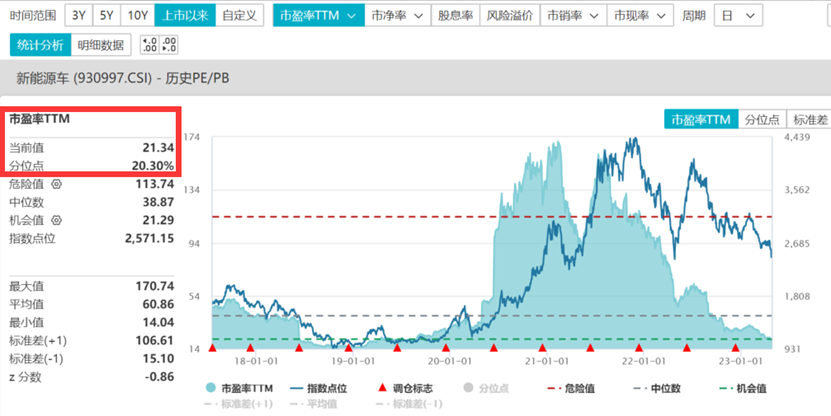The height and width of the screenshot is (416, 831).
Task: Click the decrease decimal places icon
Action: [170, 44]
